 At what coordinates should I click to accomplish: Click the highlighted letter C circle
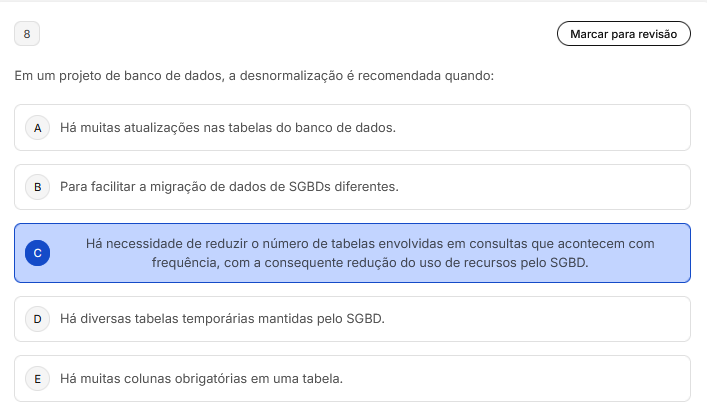point(37,253)
